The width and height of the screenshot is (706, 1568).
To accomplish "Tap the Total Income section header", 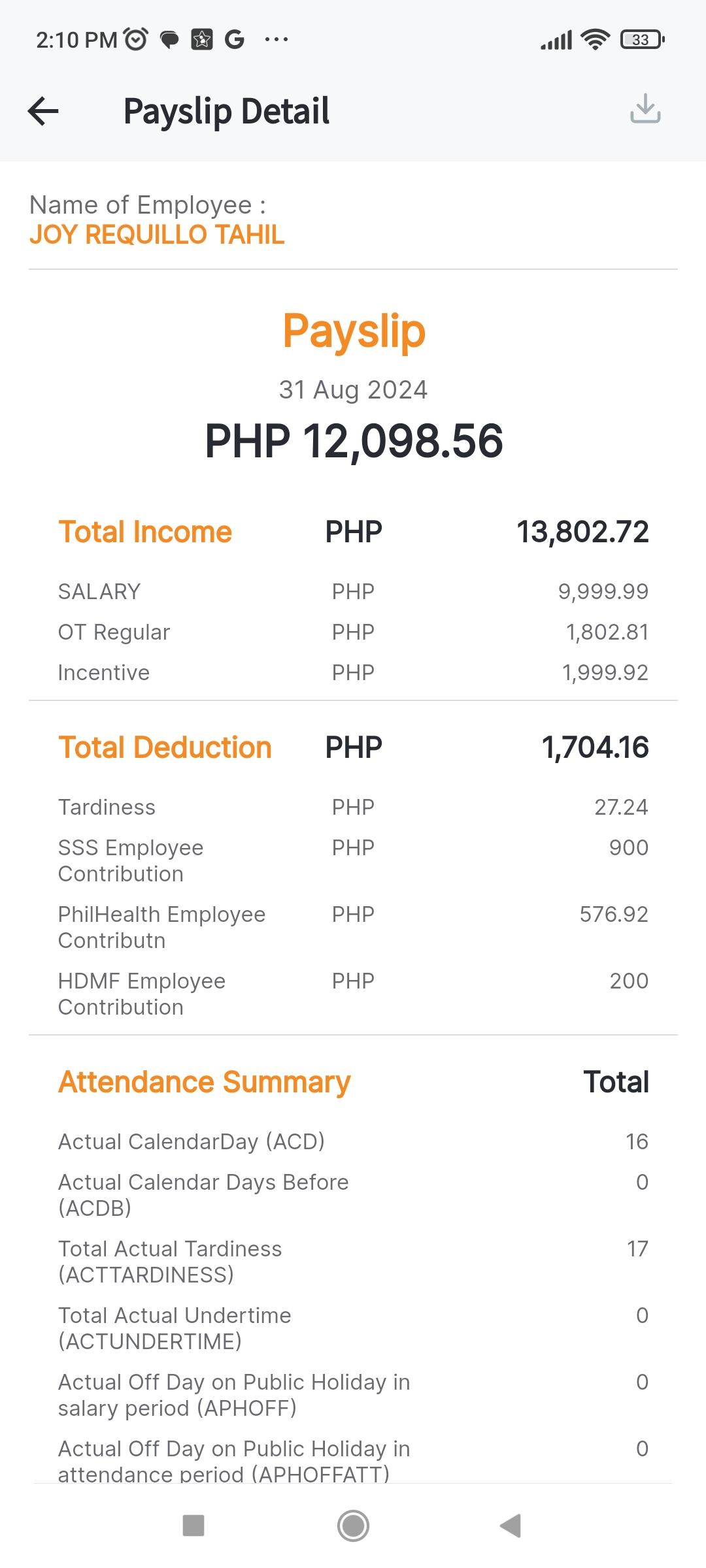I will tap(145, 532).
